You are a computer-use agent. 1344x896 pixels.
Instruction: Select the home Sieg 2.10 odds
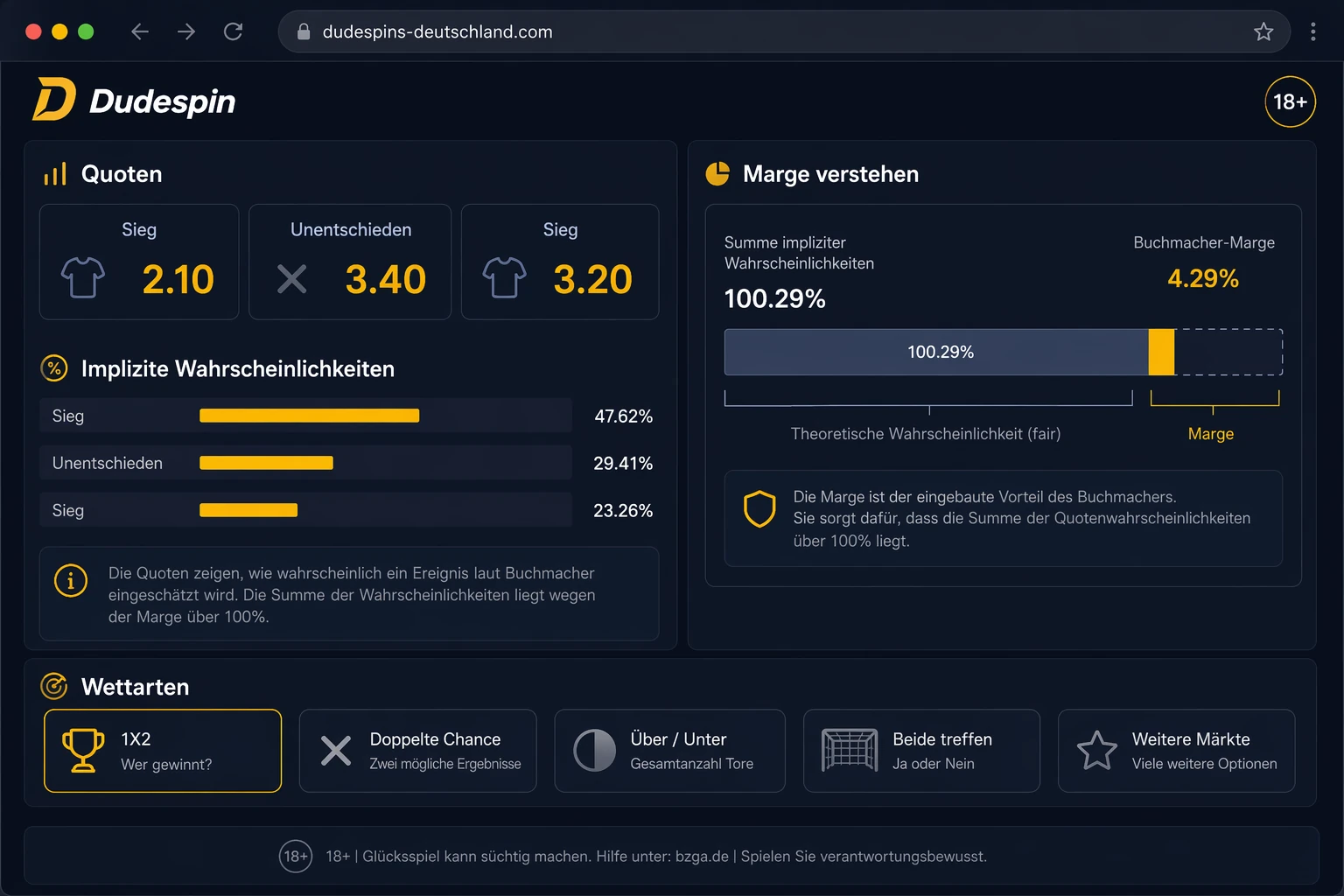(x=139, y=262)
